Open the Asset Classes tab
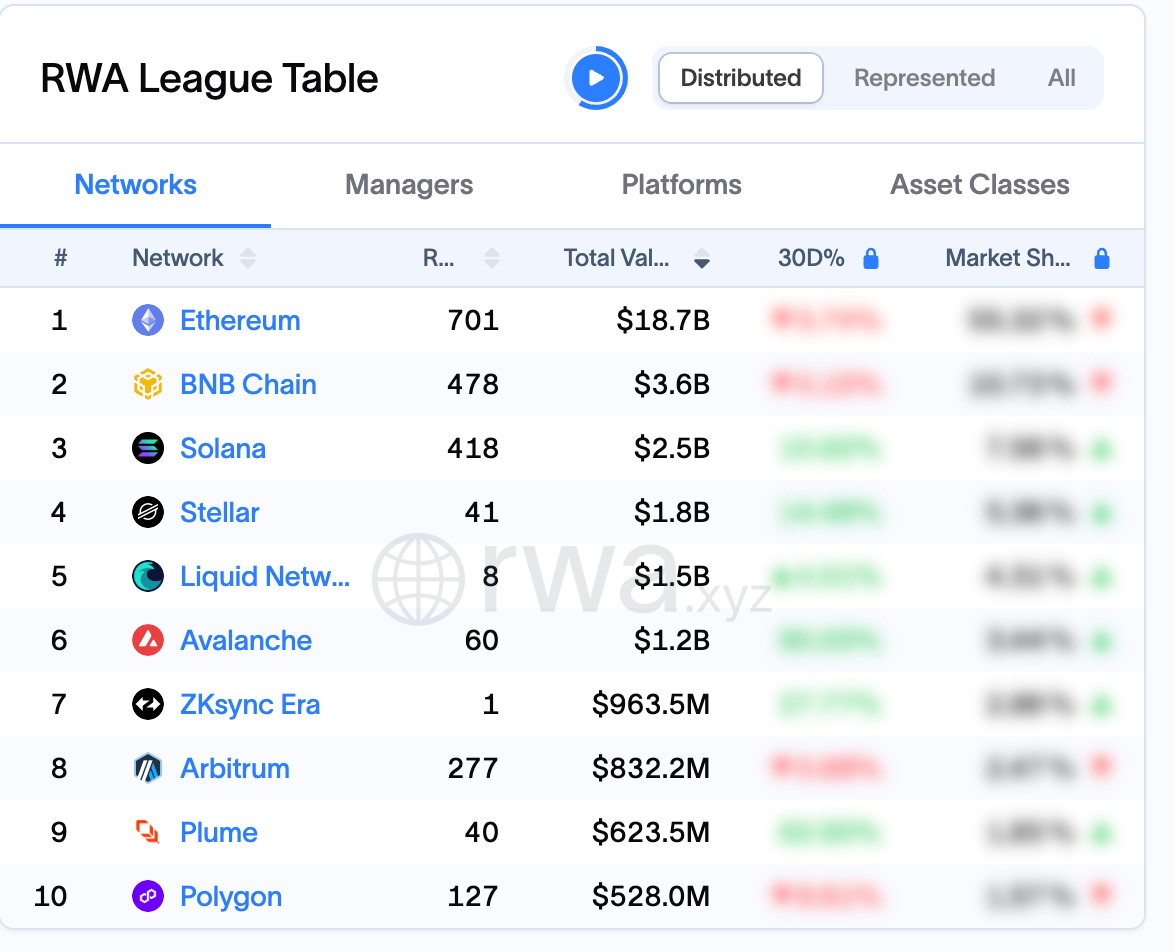Image resolution: width=1174 pixels, height=952 pixels. [x=979, y=185]
